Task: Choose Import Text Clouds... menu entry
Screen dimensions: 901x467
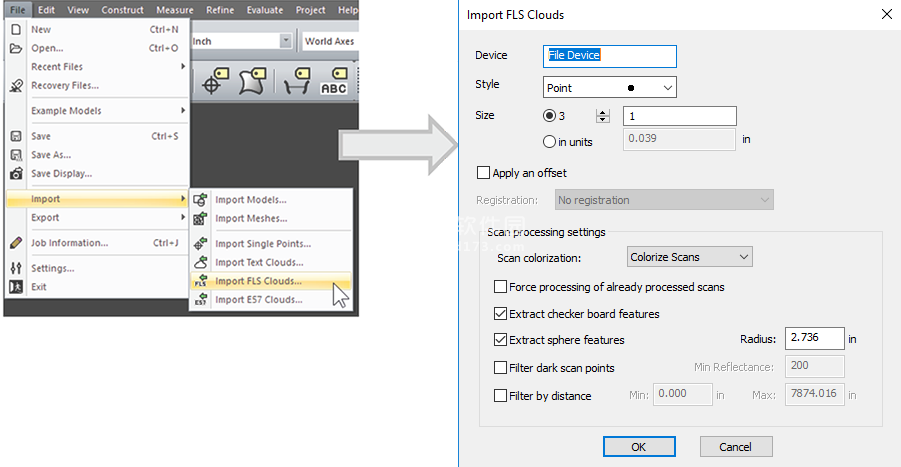Action: point(270,263)
